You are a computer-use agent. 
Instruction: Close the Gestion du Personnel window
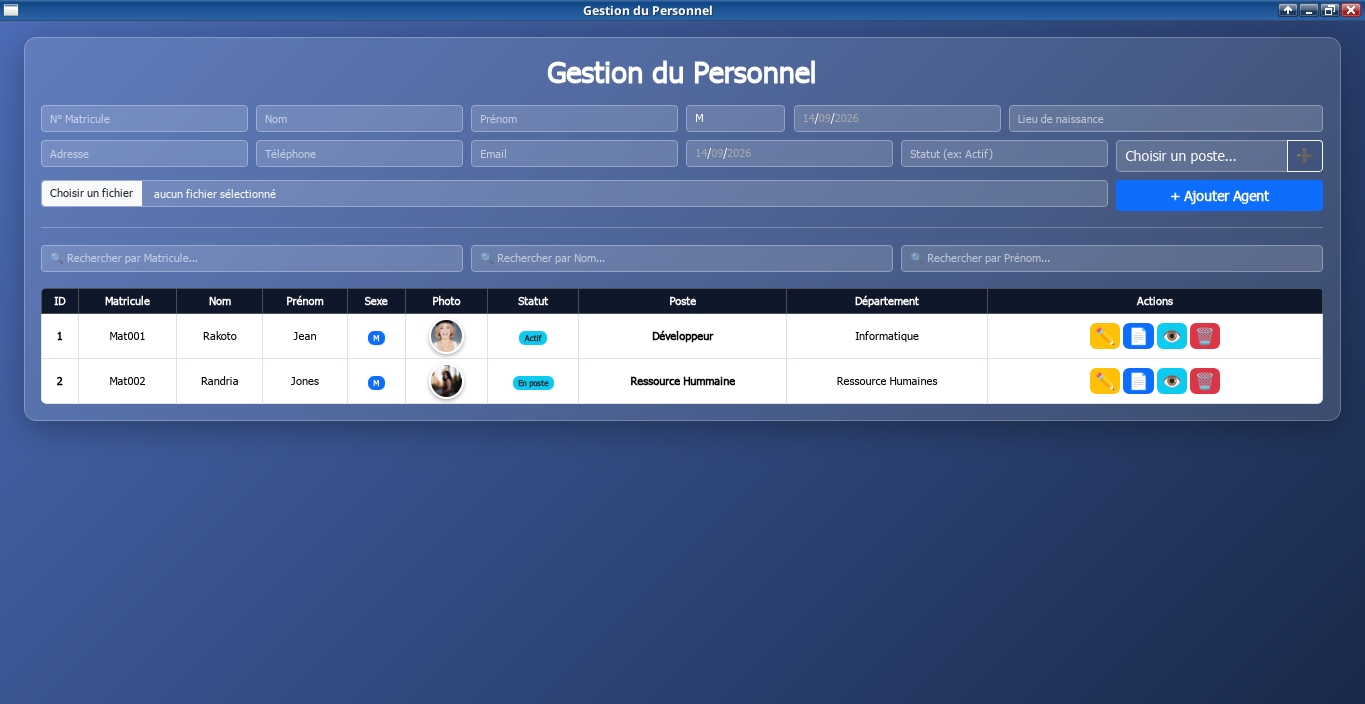click(x=1351, y=10)
